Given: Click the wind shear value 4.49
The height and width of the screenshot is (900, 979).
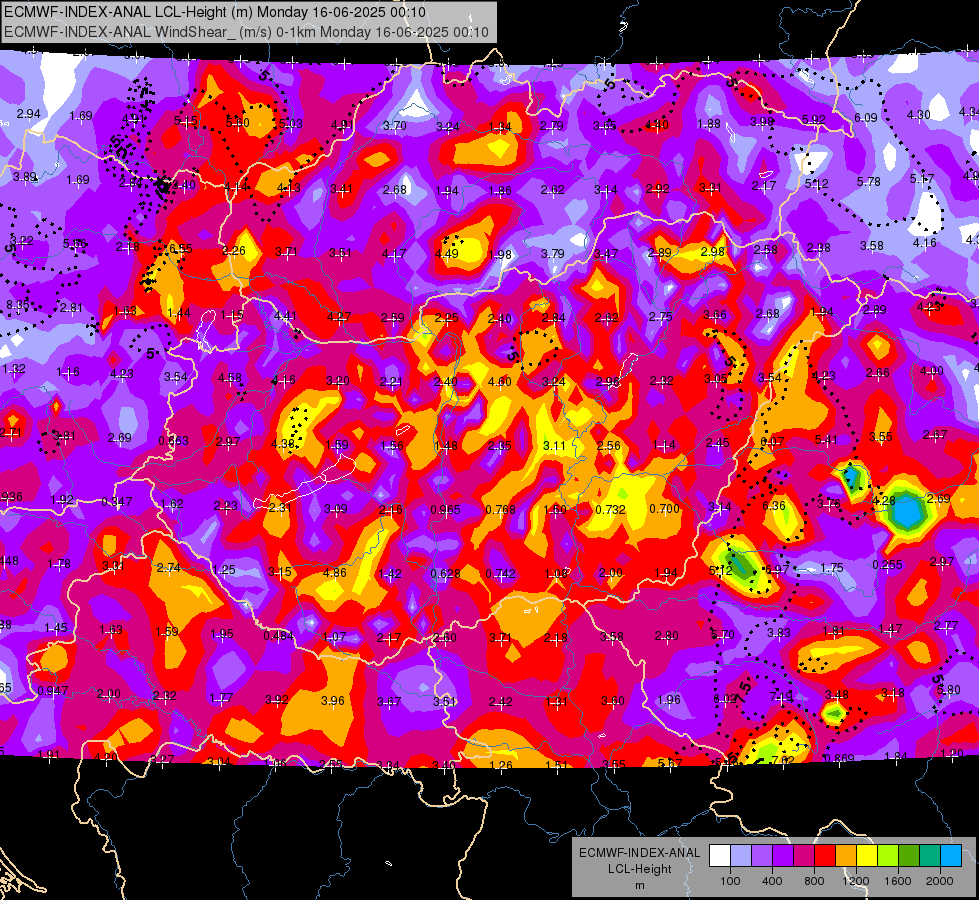Looking at the screenshot, I should [x=446, y=254].
